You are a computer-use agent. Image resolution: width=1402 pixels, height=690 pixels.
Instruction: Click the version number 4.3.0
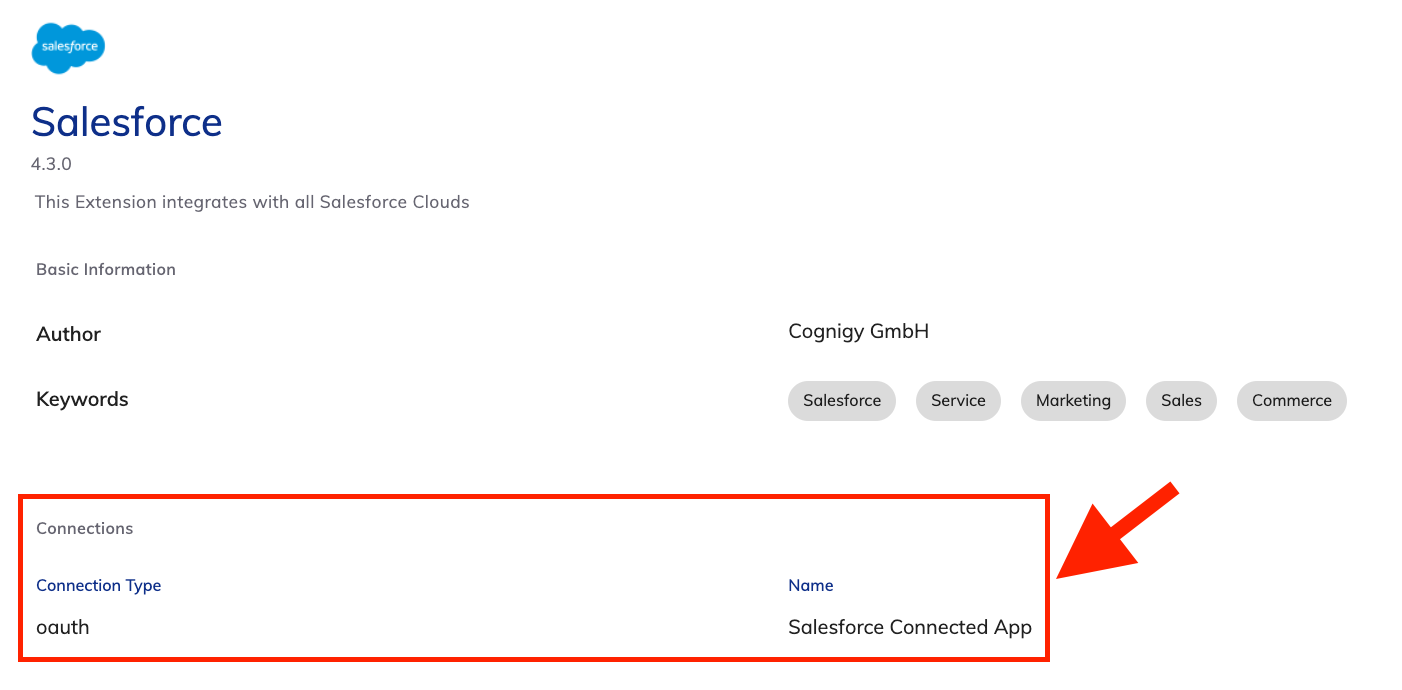pyautogui.click(x=51, y=164)
